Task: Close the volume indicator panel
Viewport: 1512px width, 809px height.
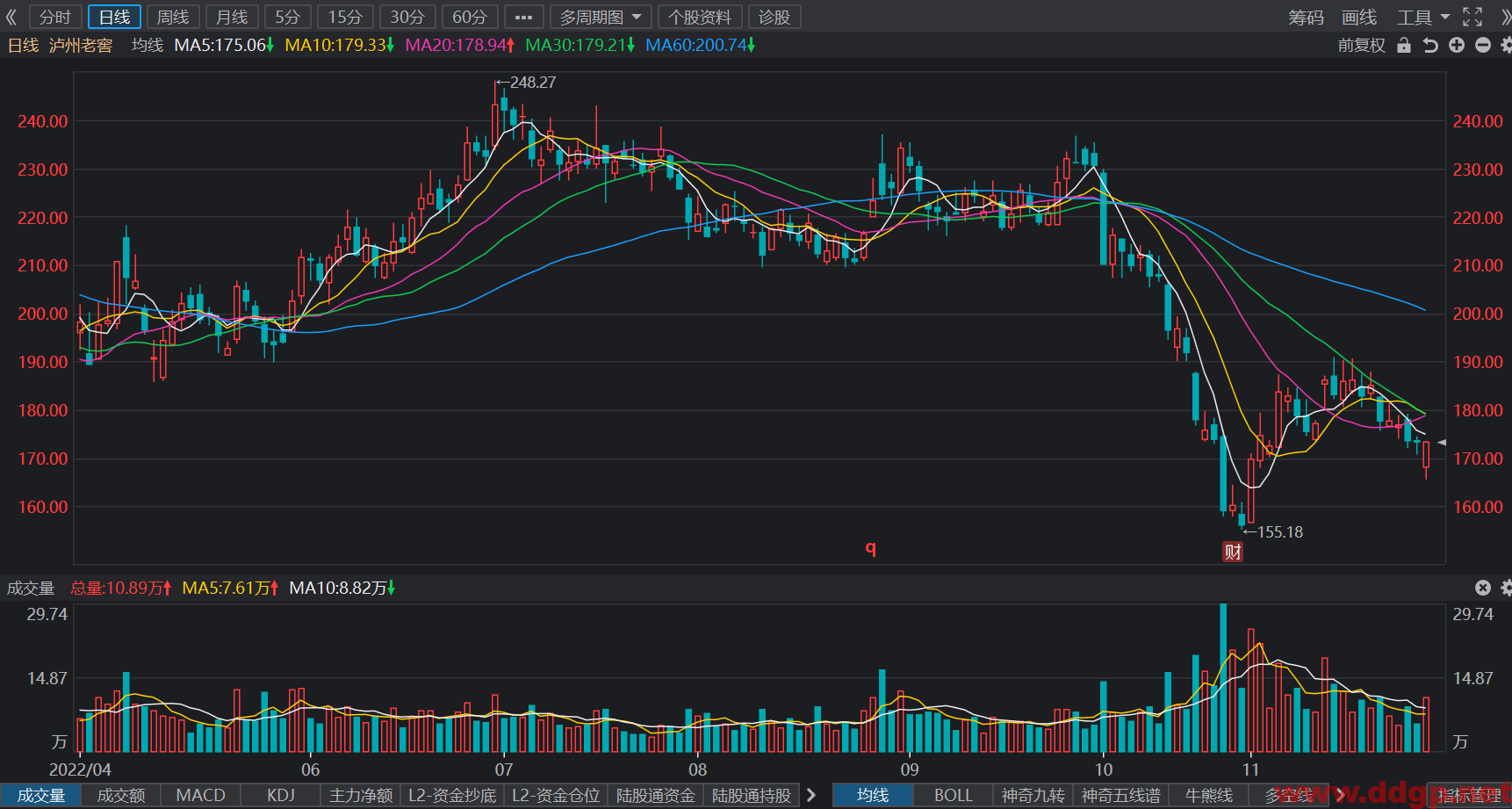Action: tap(1483, 588)
